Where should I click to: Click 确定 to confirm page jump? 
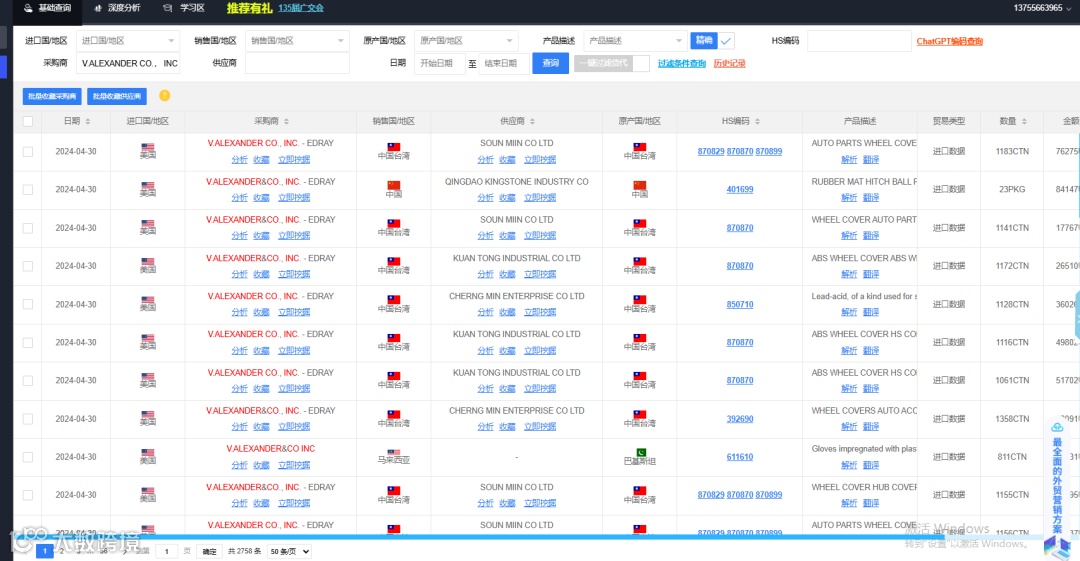pos(209,551)
